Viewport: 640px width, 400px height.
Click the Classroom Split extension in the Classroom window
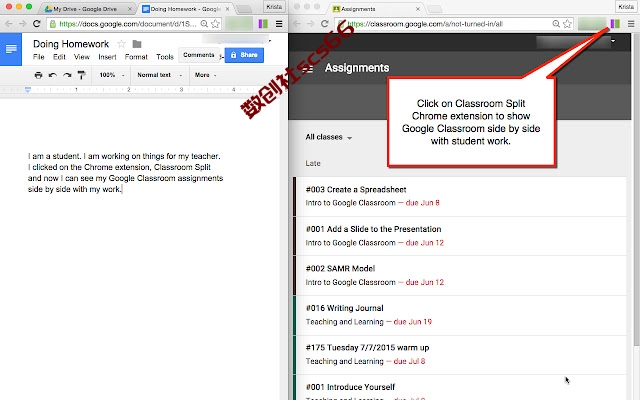tap(615, 24)
